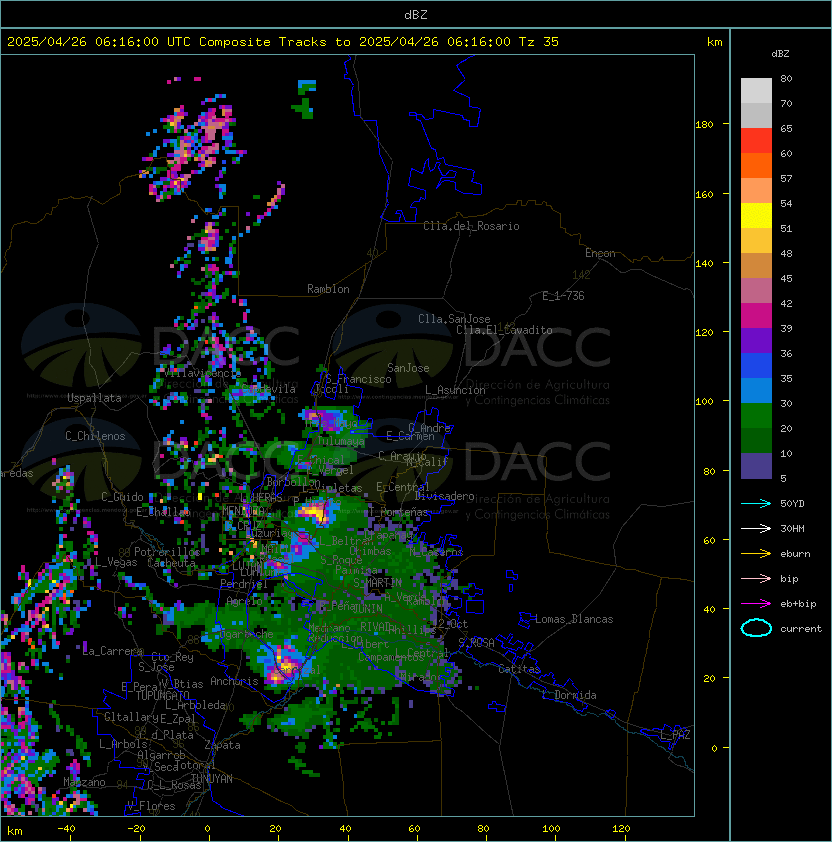Click the SanJose place label
This screenshot has width=832, height=842.
tap(408, 368)
